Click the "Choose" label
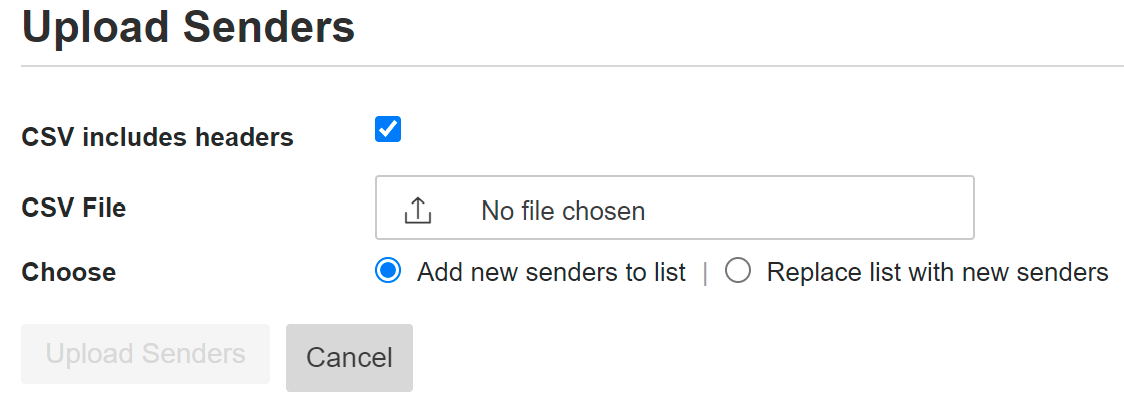Viewport: 1124px width, 404px height. [68, 272]
